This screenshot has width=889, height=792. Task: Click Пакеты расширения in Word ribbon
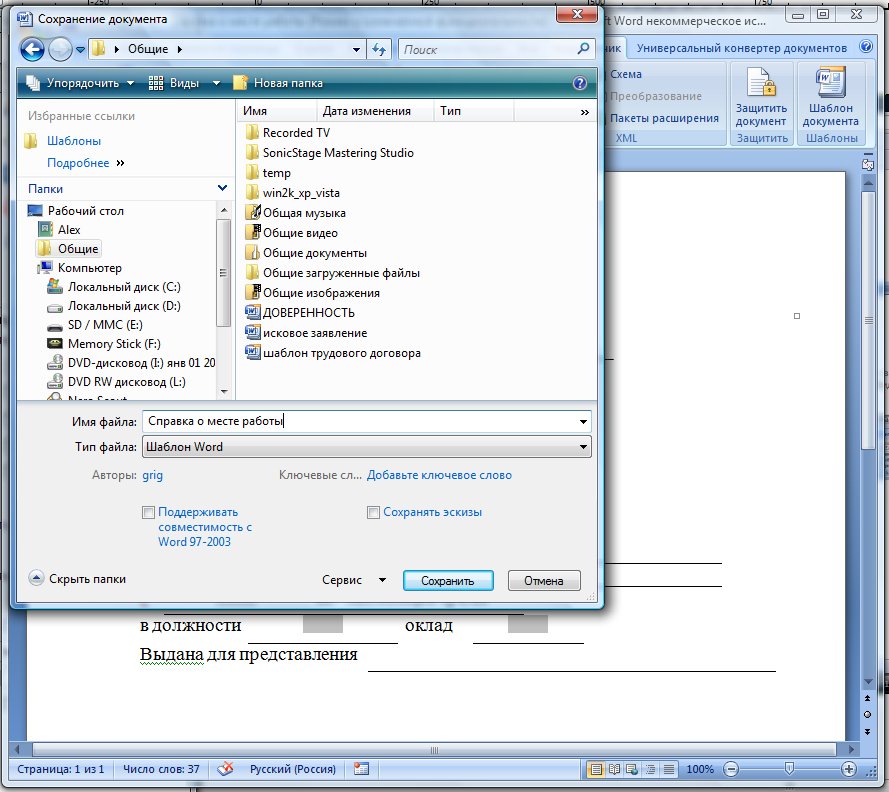(664, 118)
